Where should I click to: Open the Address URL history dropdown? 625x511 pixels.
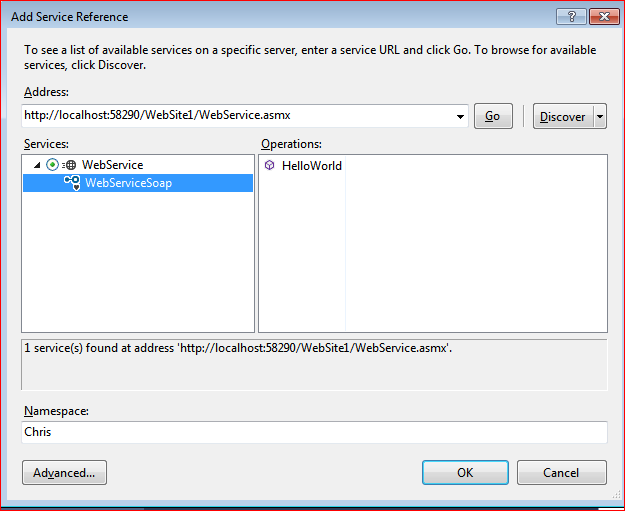460,116
